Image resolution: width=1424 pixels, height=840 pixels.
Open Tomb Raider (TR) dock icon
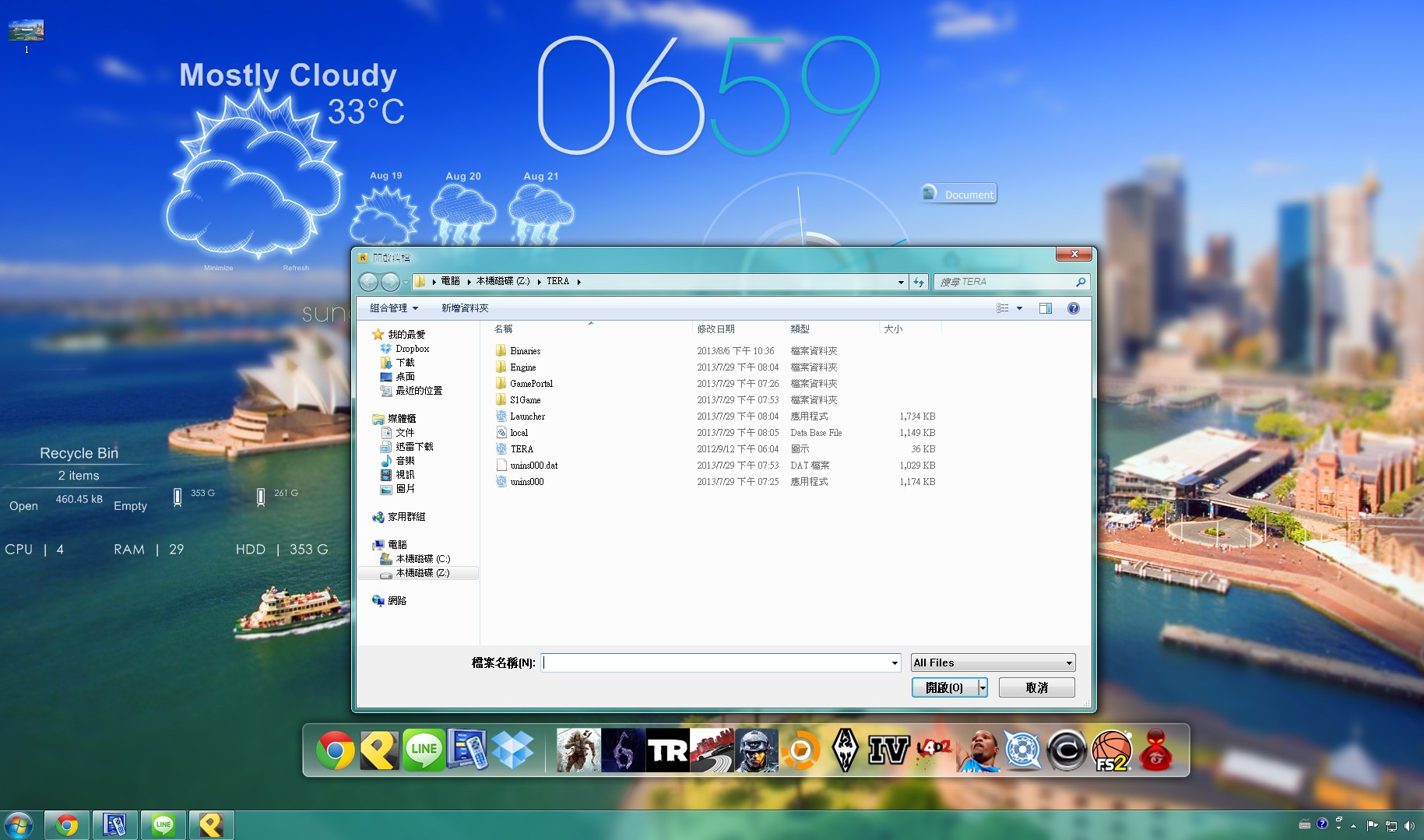pos(667,750)
